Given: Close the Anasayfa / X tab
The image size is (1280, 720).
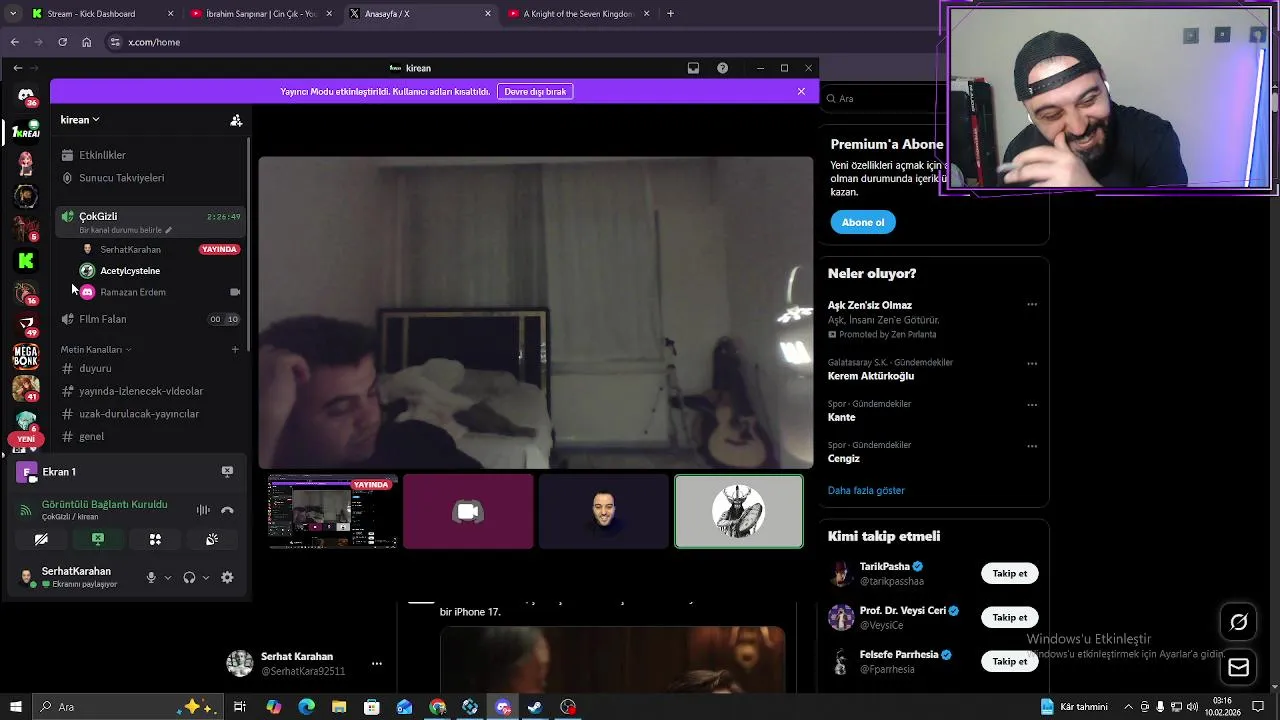Looking at the screenshot, I should click(488, 14).
